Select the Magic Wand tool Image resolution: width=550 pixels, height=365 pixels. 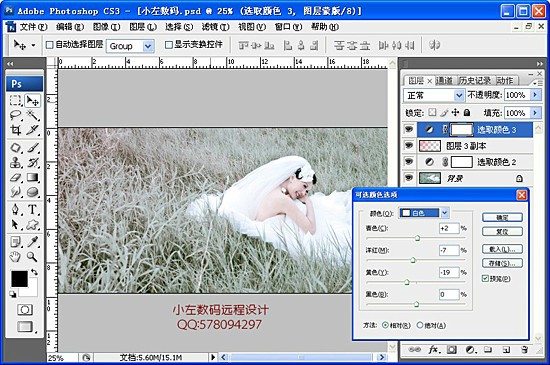point(33,115)
